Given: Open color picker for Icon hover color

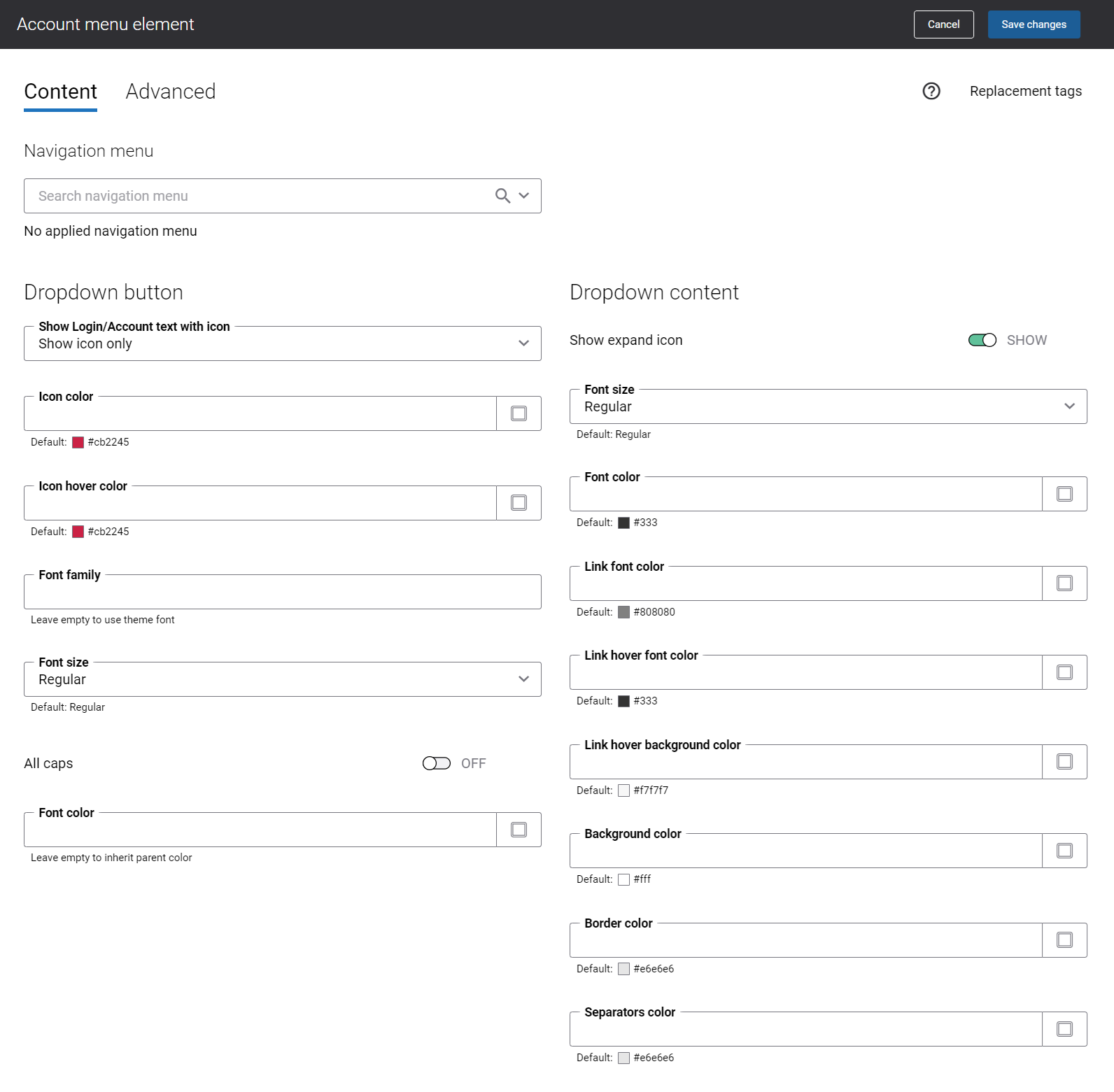Looking at the screenshot, I should tap(519, 503).
